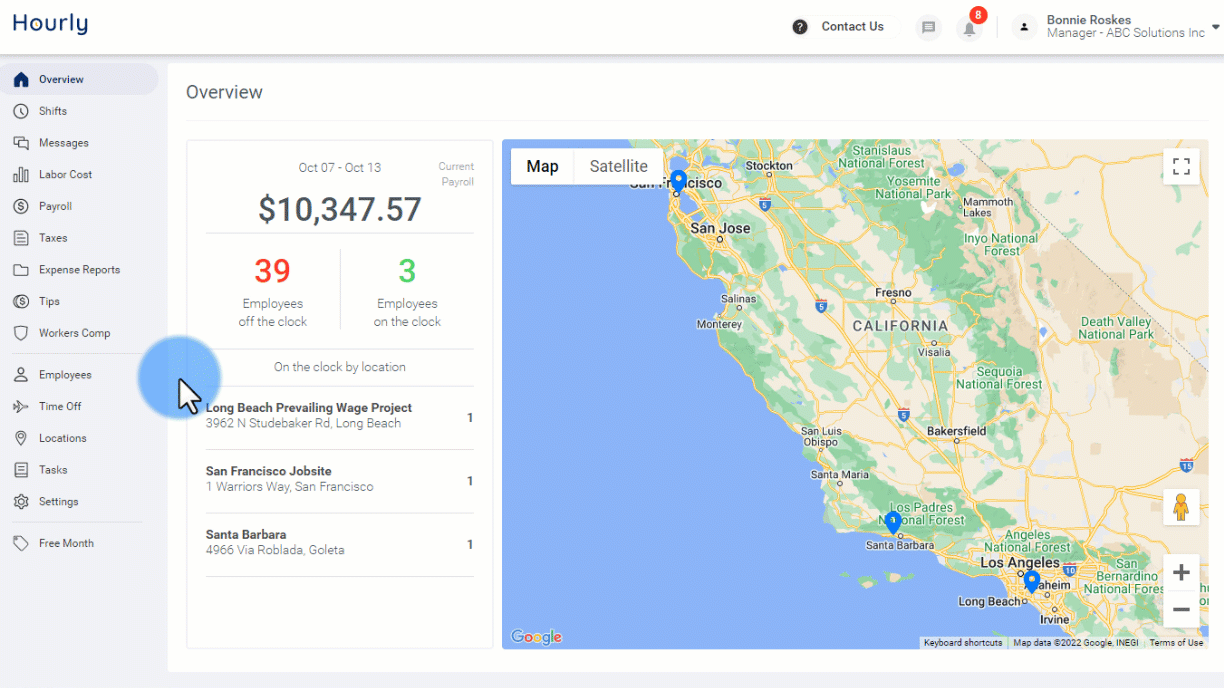Screen dimensions: 1224x688
Task: Click the Locations pin icon in sidebar
Action: 21,438
